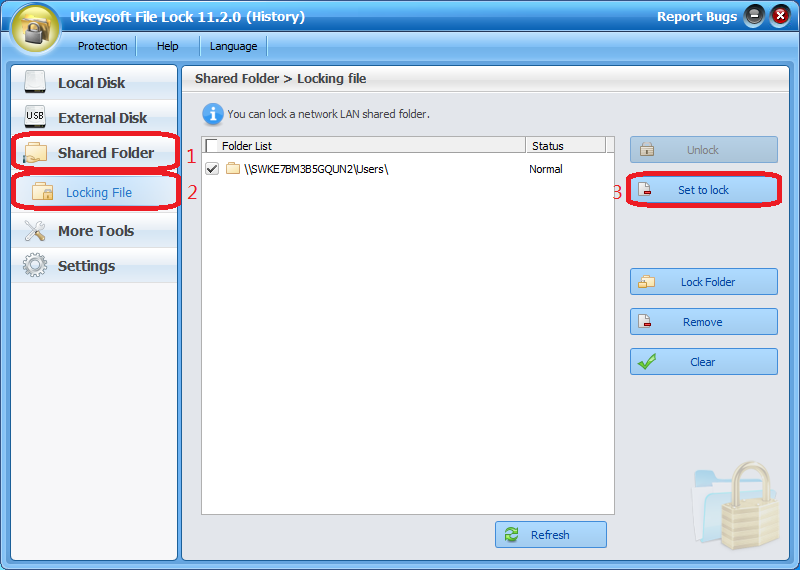Click the Set to lock button

(704, 190)
